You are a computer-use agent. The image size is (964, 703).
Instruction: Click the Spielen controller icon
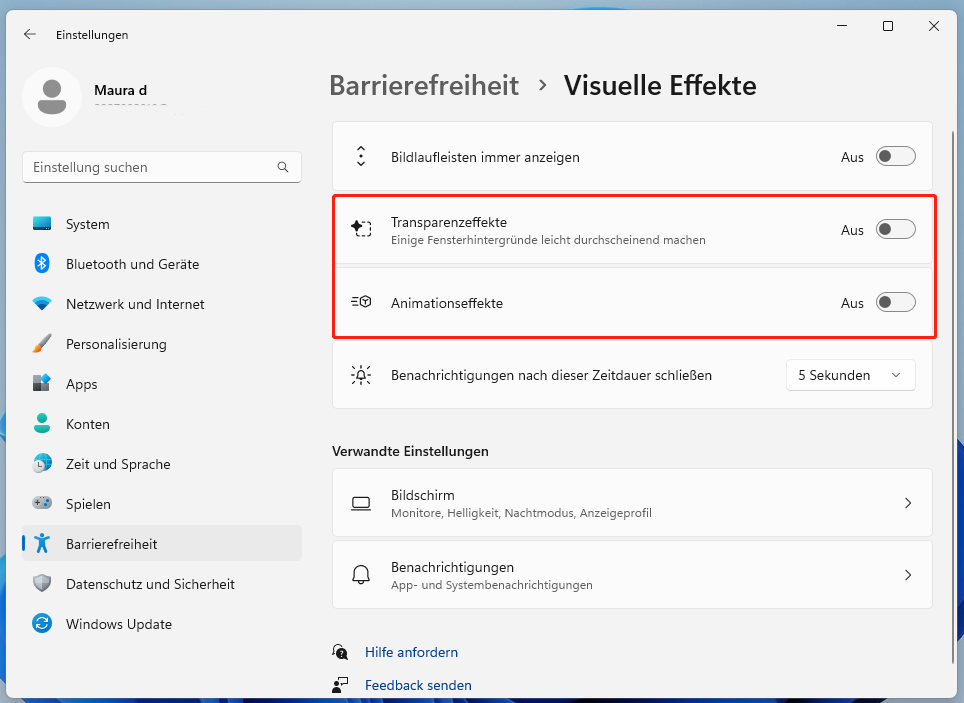(x=40, y=504)
